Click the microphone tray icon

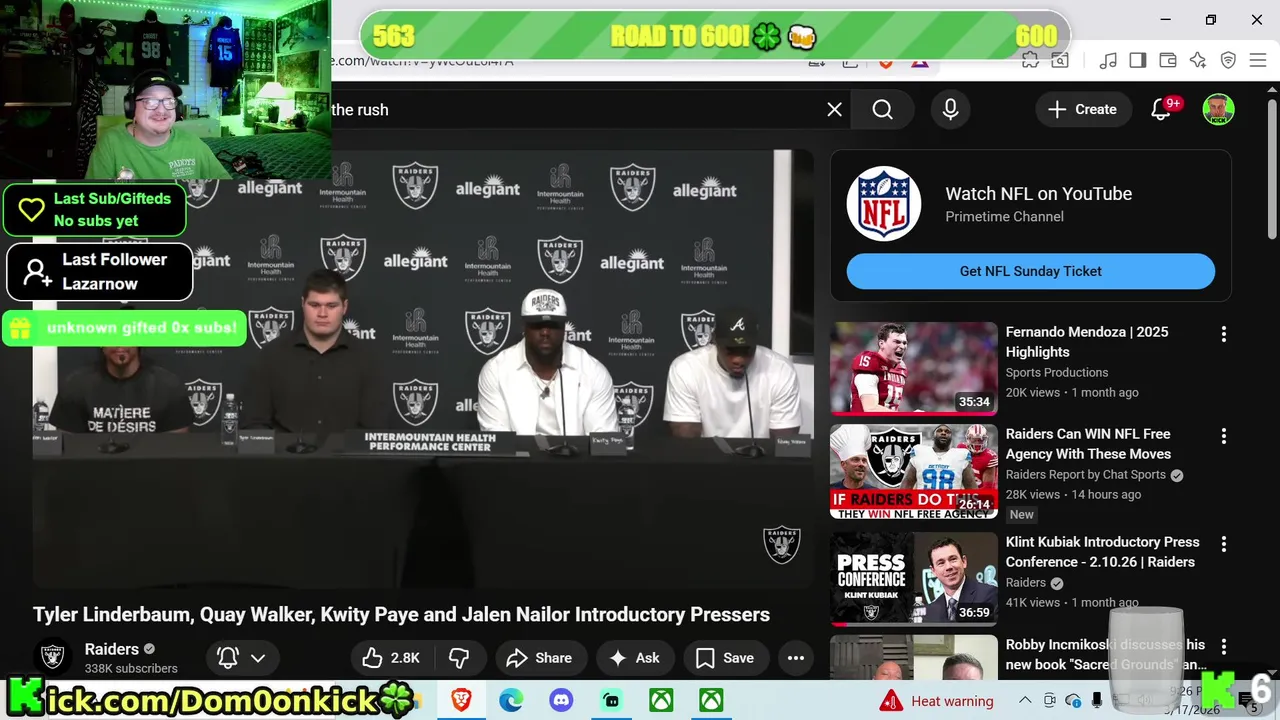tap(1097, 700)
